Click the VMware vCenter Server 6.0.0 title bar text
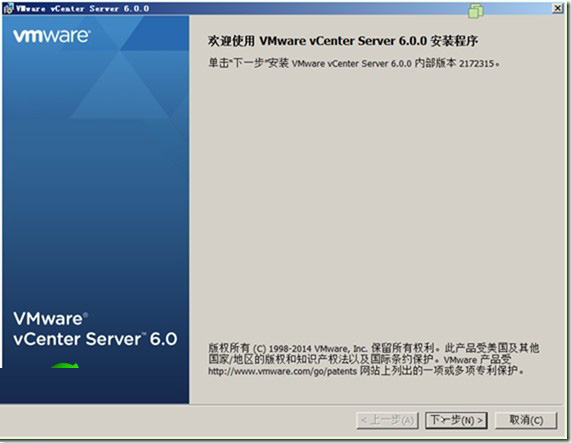Screen dimensions: 571x443 82,9
